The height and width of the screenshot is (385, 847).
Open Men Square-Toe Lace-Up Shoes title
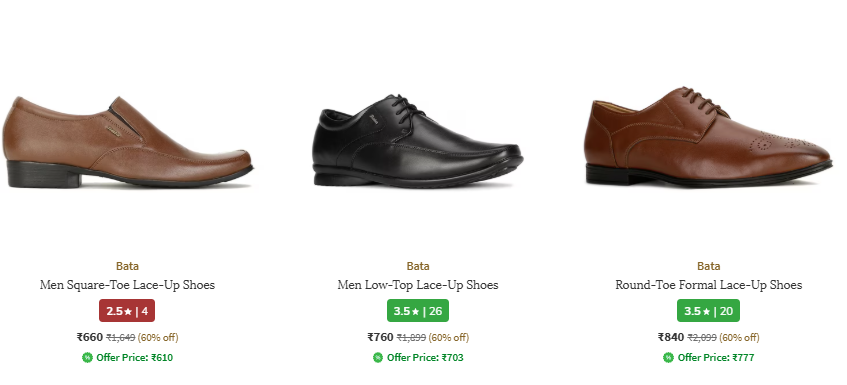(x=127, y=285)
